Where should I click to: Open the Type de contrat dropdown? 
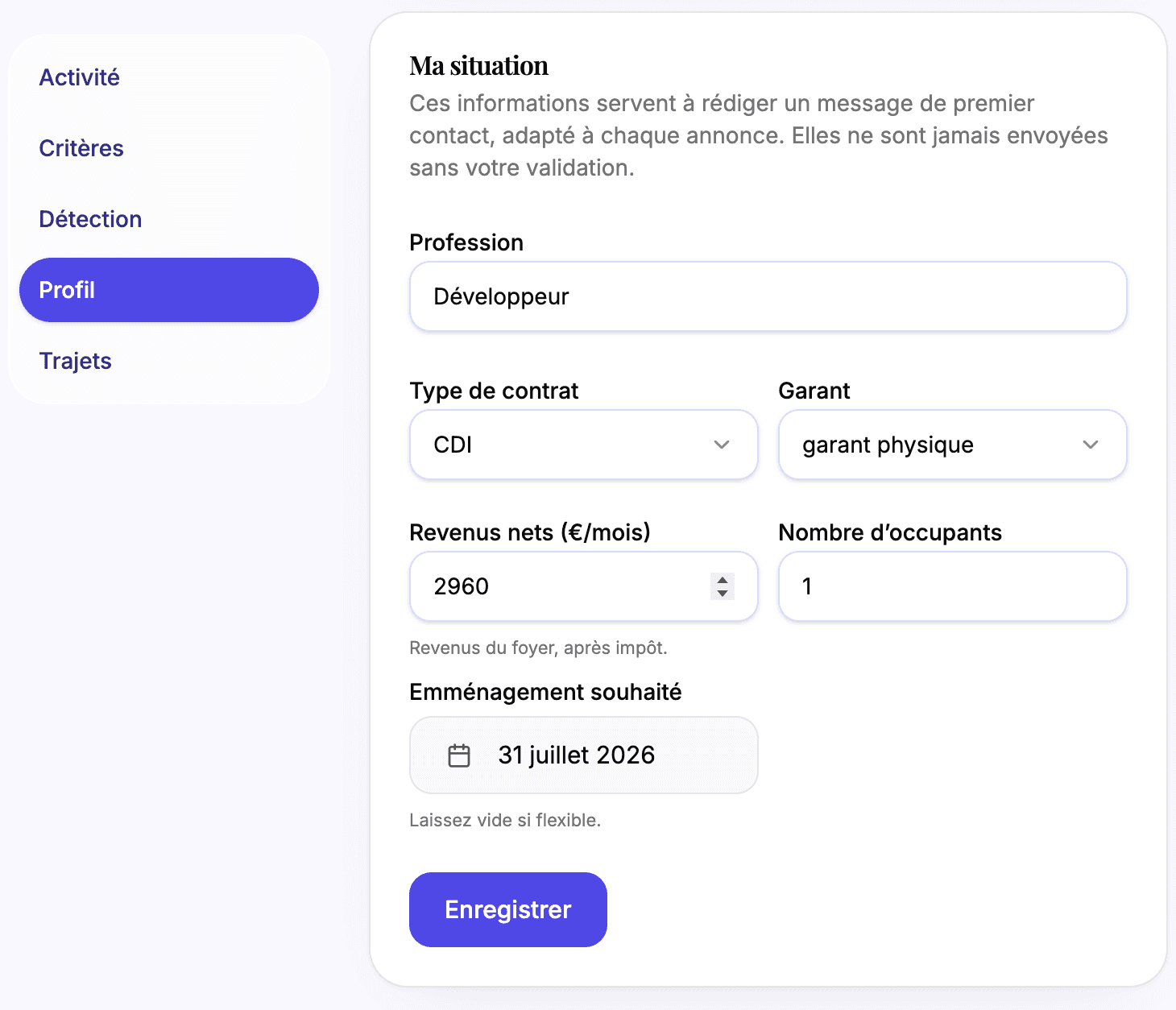[583, 445]
